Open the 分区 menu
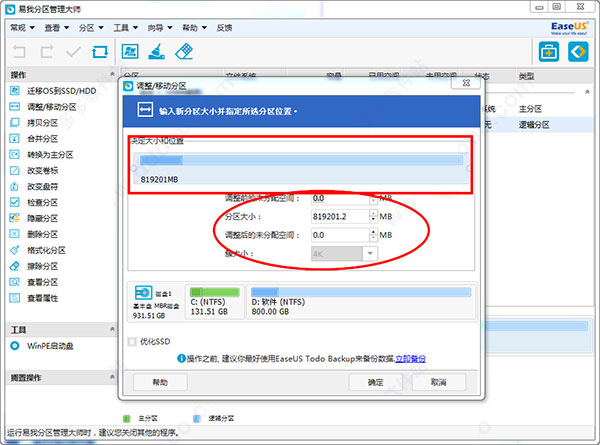The image size is (600, 445). pos(91,28)
